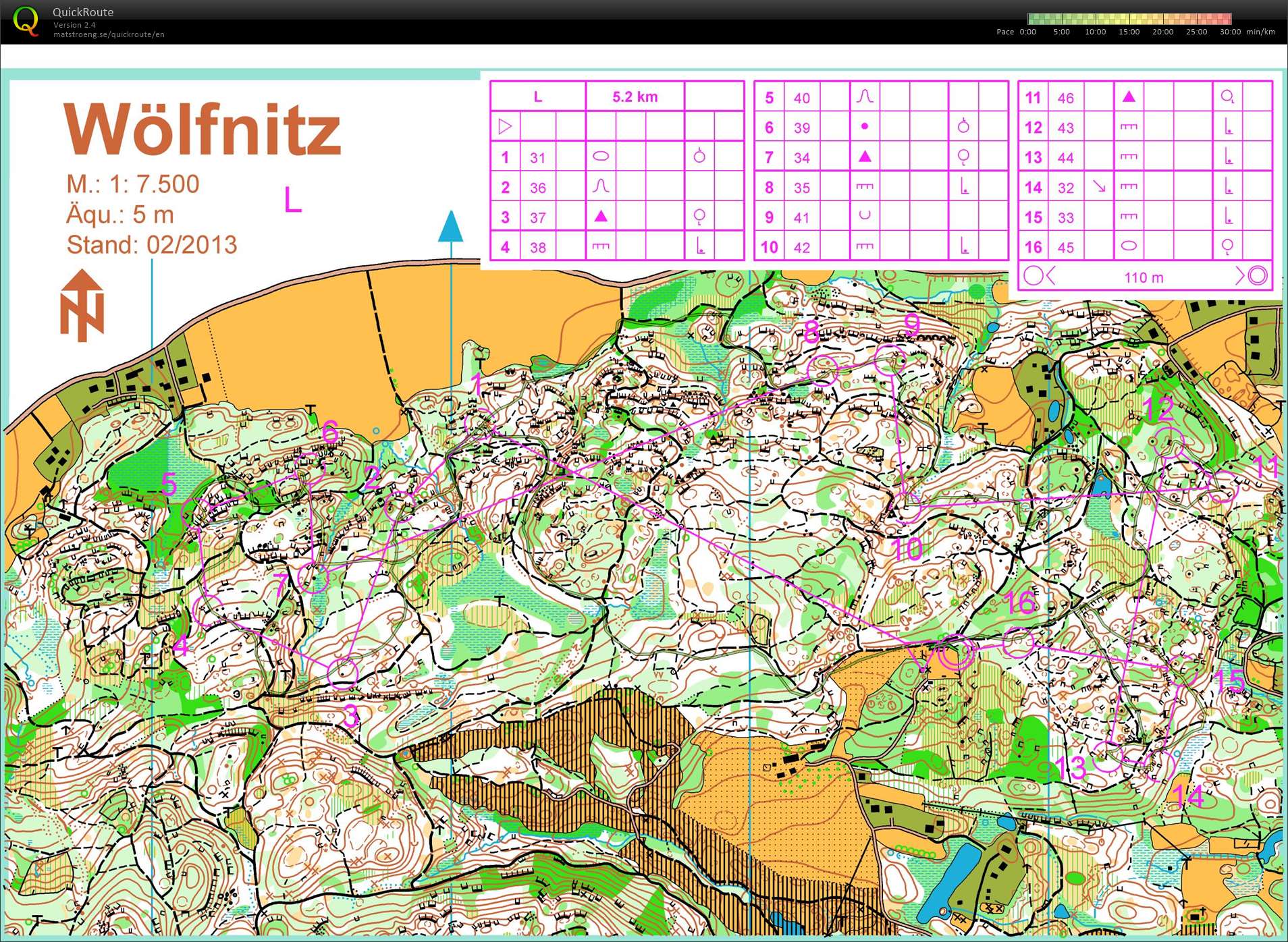Click code 31 in the control 1 row

[x=537, y=158]
